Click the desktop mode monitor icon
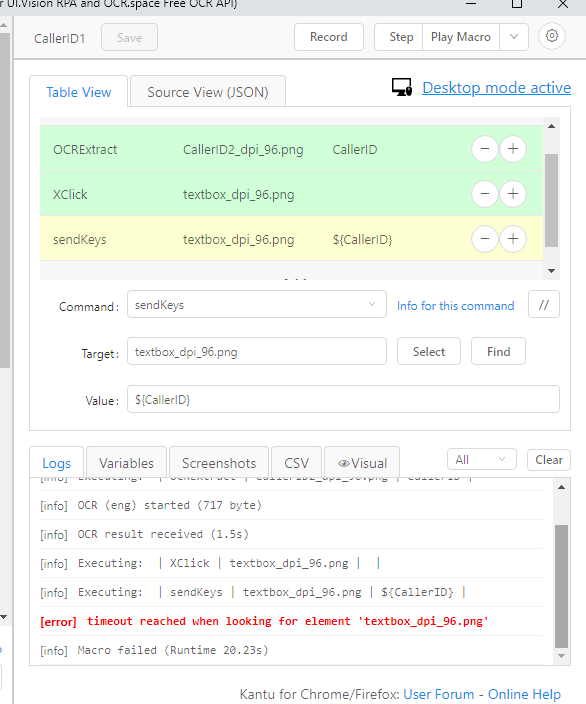The height and width of the screenshot is (704, 586). click(x=401, y=87)
